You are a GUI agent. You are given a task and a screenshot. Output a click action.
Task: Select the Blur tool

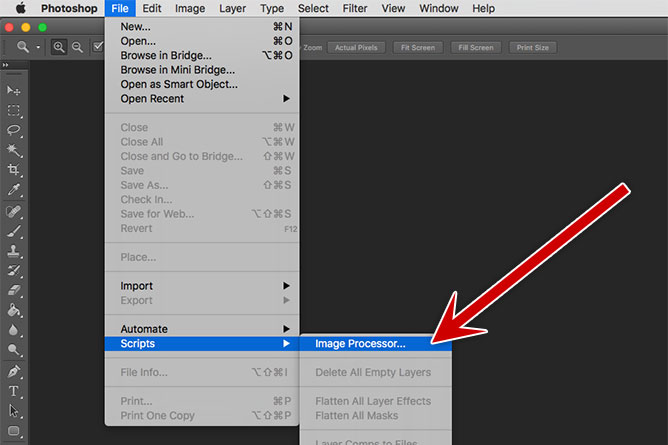(14, 330)
